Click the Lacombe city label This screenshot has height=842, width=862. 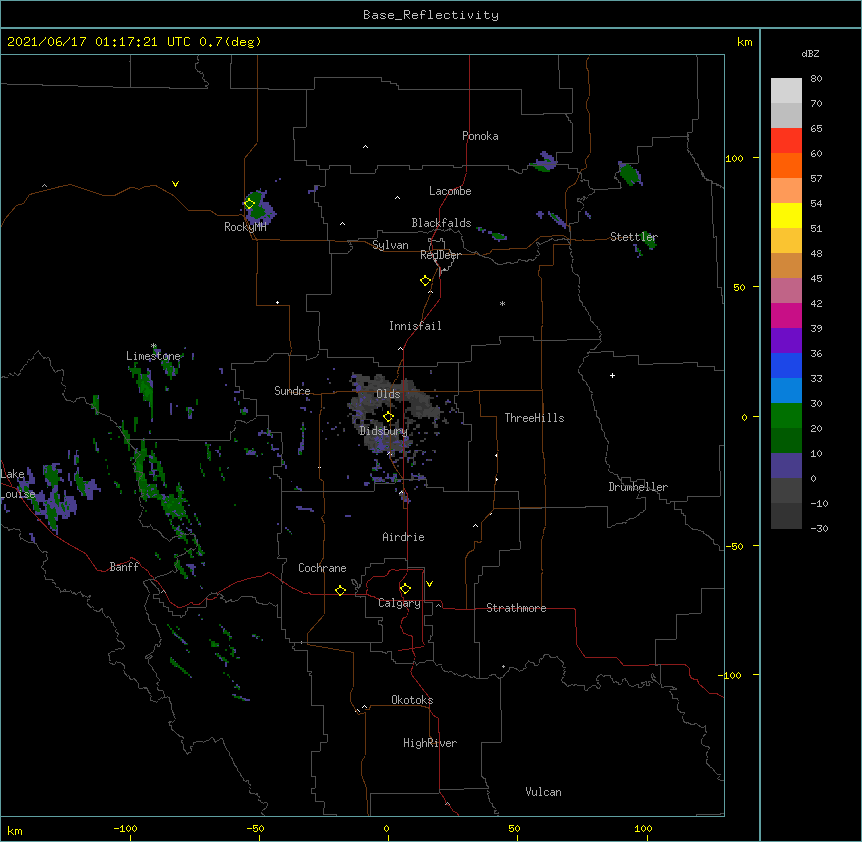[450, 191]
